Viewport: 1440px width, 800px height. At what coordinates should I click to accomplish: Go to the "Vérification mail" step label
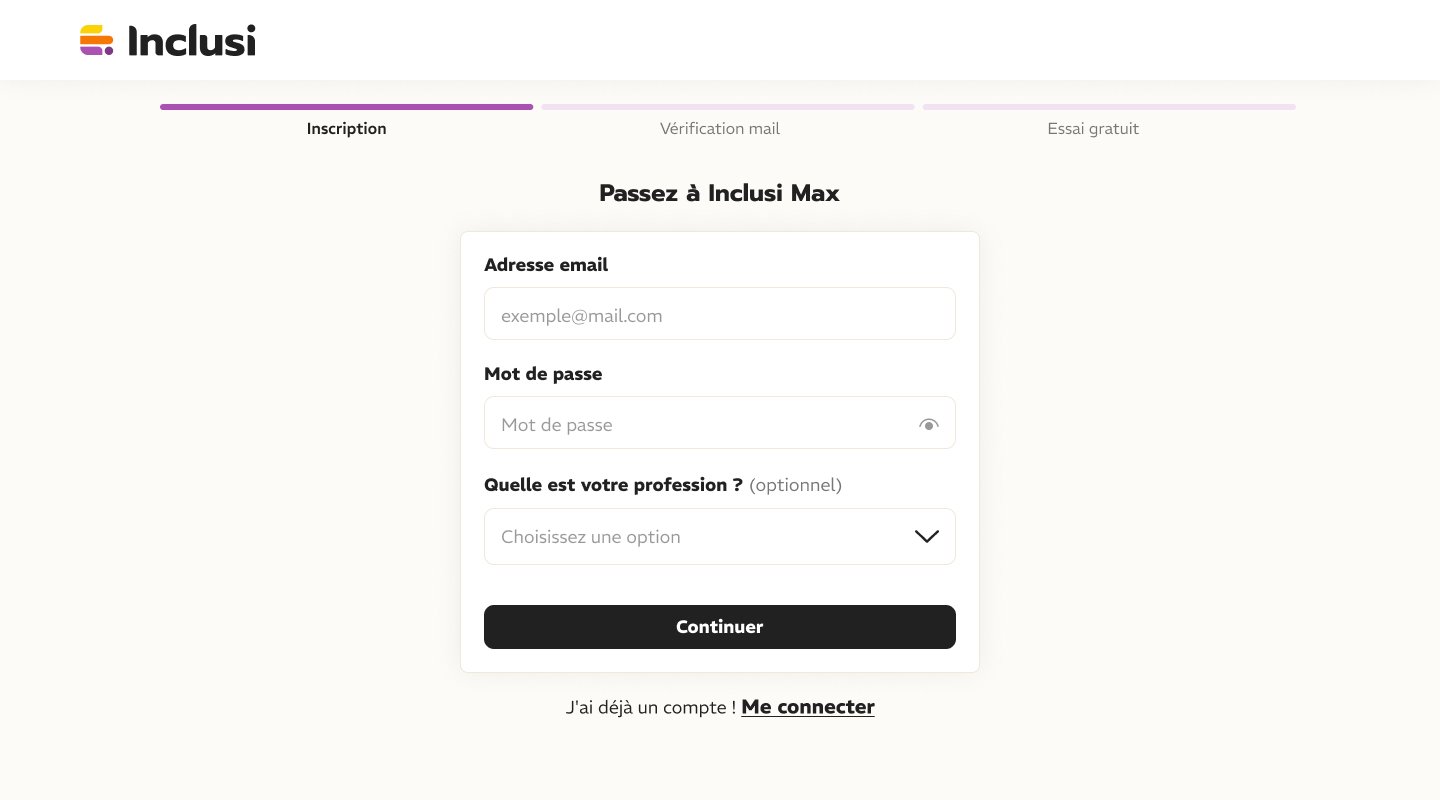[720, 129]
